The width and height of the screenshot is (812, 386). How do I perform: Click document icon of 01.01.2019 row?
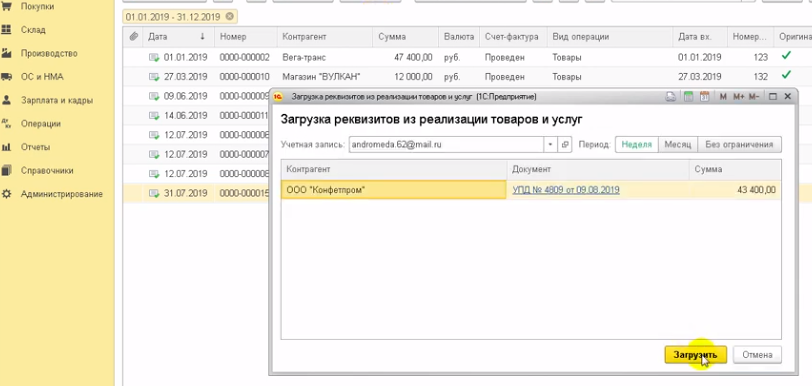click(x=154, y=58)
